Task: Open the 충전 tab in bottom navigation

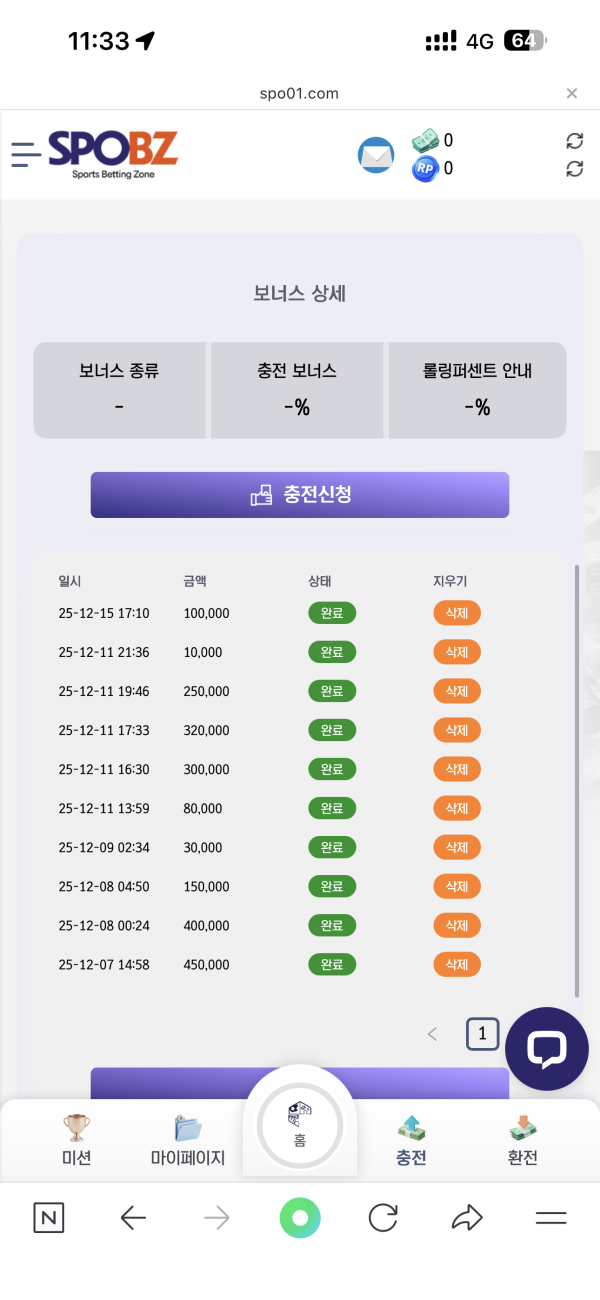Action: [411, 1140]
